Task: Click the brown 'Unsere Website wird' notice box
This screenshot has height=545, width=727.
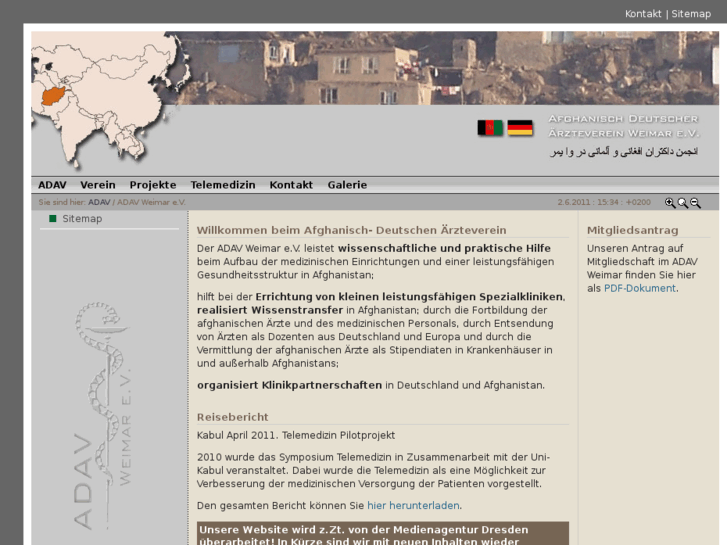Action: click(x=383, y=533)
